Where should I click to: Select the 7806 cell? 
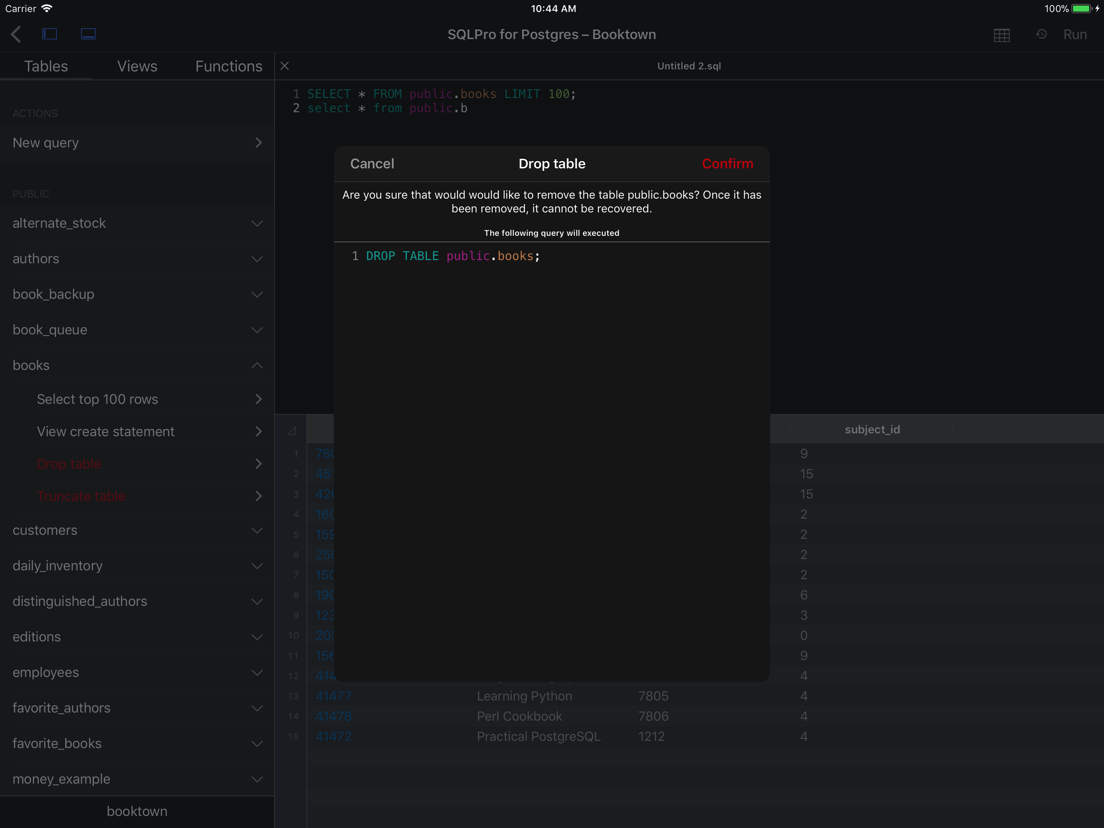point(653,716)
